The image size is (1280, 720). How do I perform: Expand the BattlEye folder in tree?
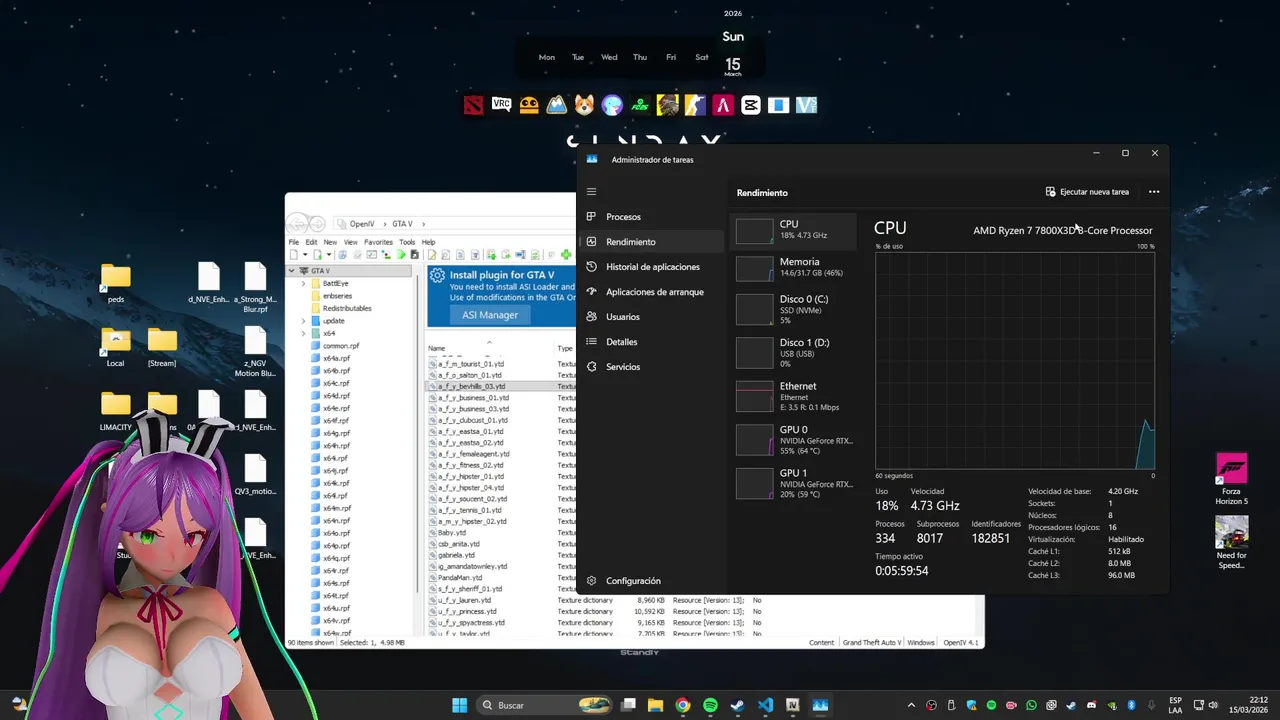tap(303, 283)
